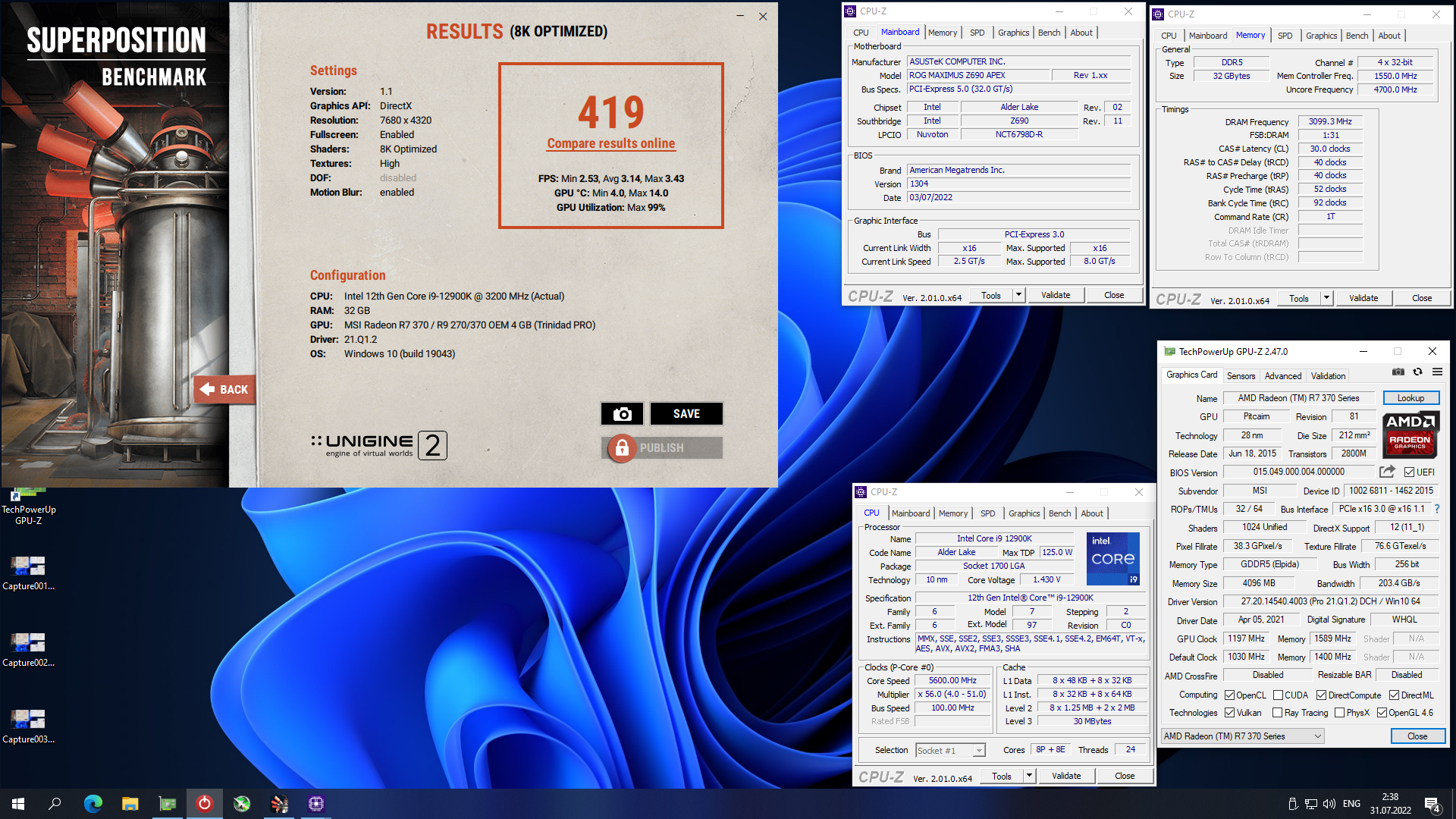Toggle the Vulkan checkbox
The height and width of the screenshot is (819, 1456).
pos(1229,712)
